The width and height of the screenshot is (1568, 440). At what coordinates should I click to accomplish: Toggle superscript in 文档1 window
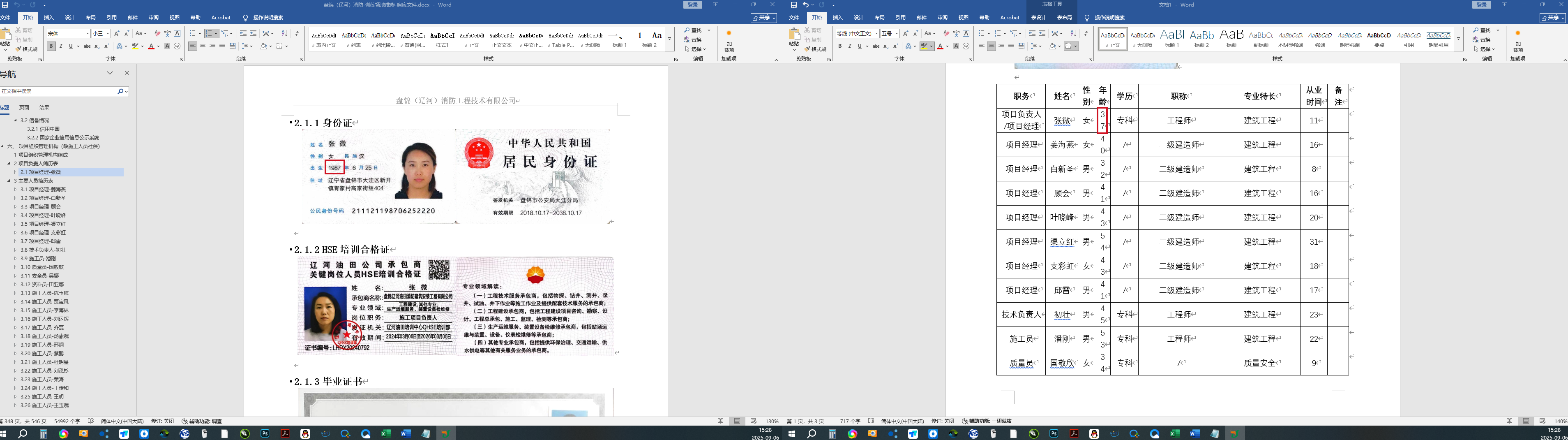click(x=895, y=46)
